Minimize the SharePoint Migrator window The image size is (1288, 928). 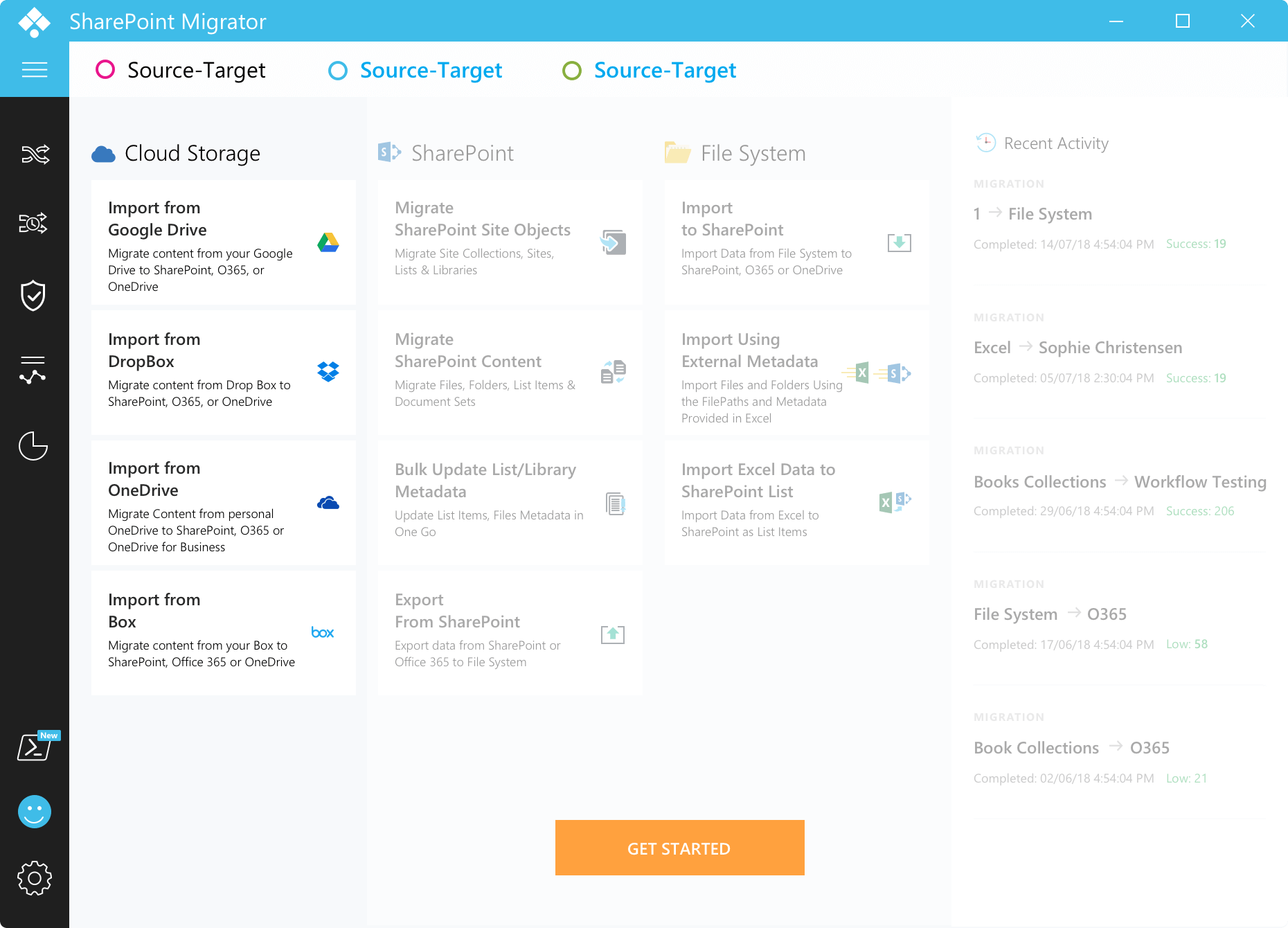click(x=1116, y=21)
